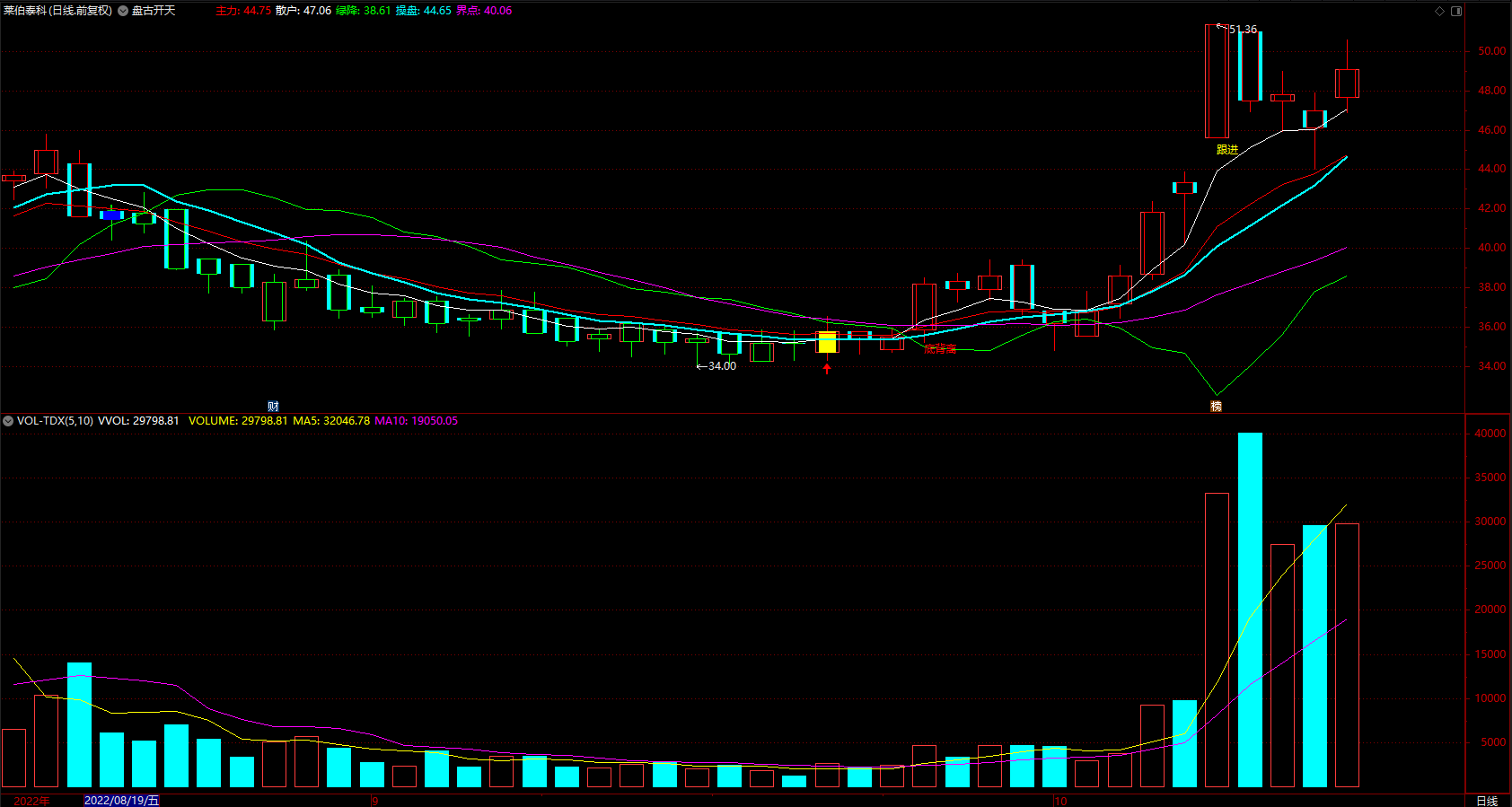Click the 操盘: 44.65 value
The image size is (1512, 807).
click(x=424, y=11)
